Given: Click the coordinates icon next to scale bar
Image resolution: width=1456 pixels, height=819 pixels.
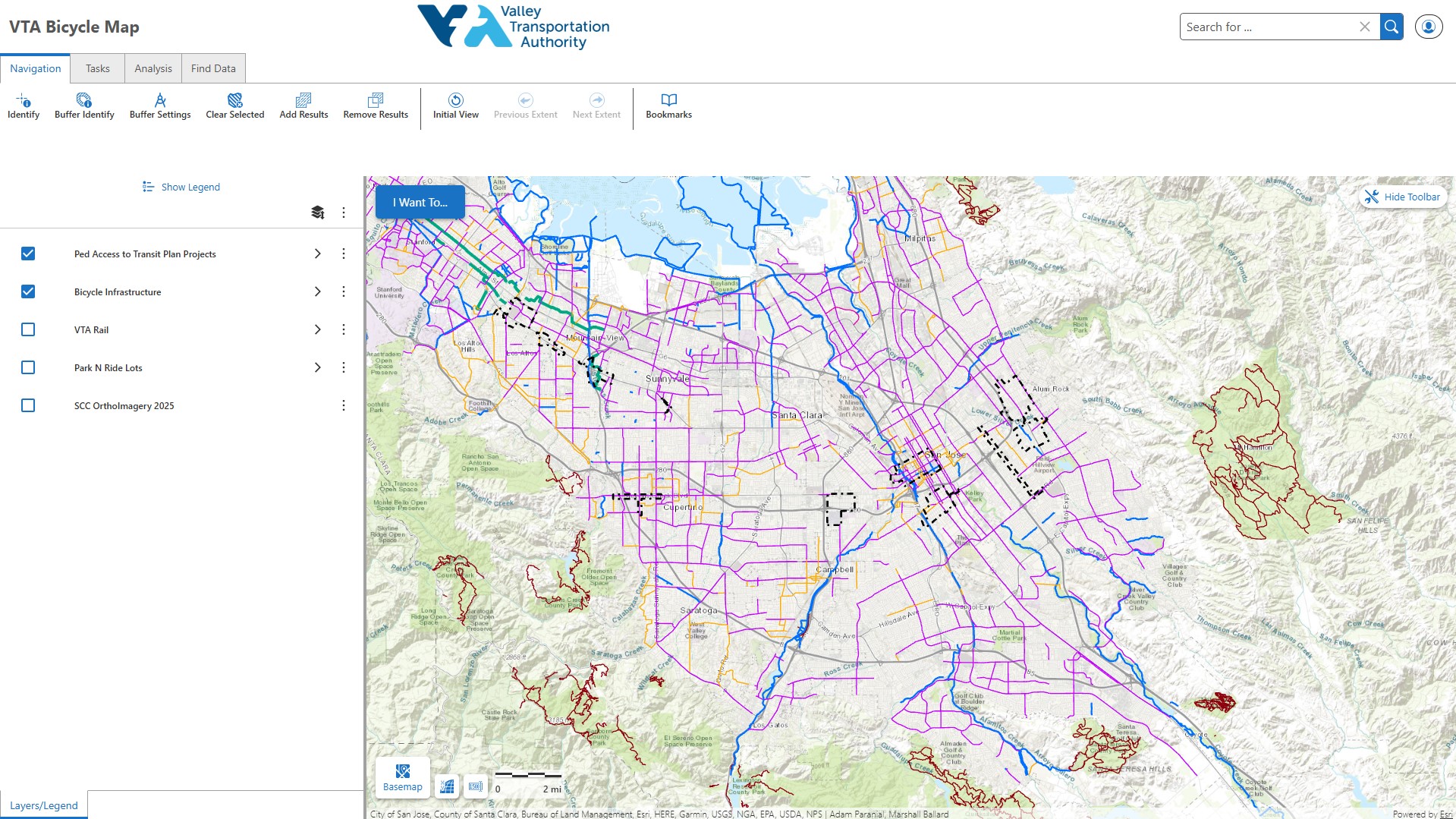Looking at the screenshot, I should click(476, 786).
